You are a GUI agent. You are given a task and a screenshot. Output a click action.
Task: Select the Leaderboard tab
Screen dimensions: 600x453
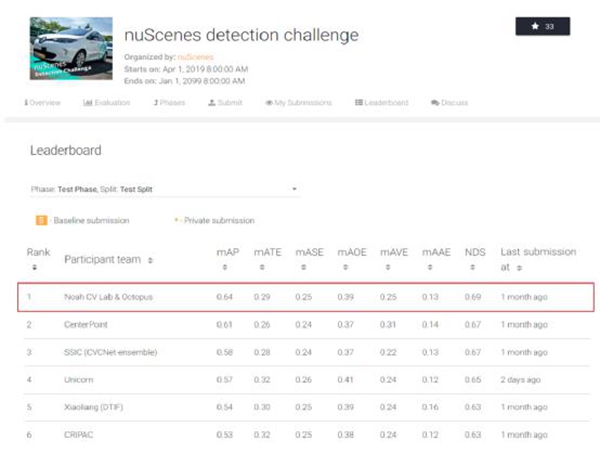coord(383,103)
